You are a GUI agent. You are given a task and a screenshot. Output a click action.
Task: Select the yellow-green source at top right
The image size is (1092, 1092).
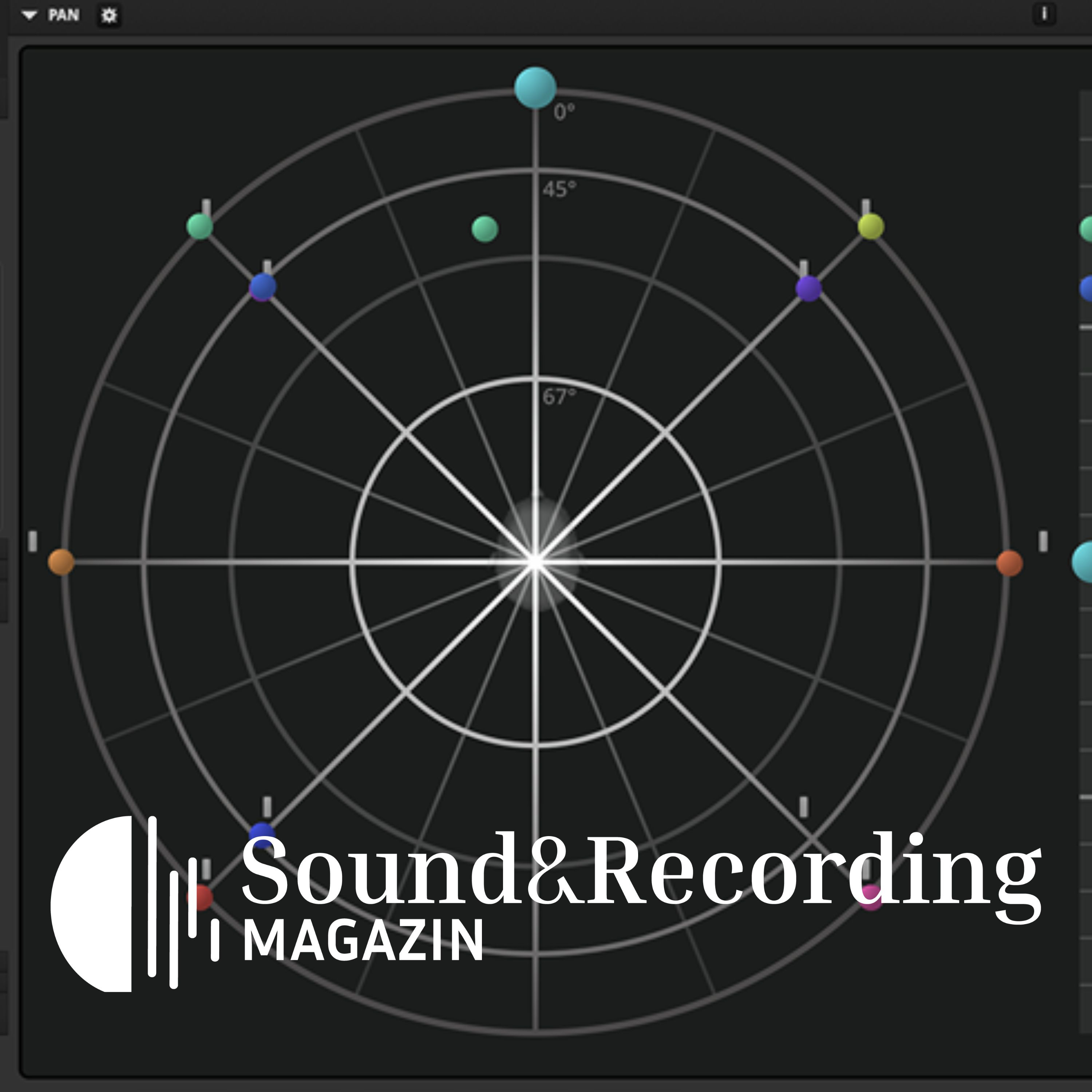click(x=870, y=226)
